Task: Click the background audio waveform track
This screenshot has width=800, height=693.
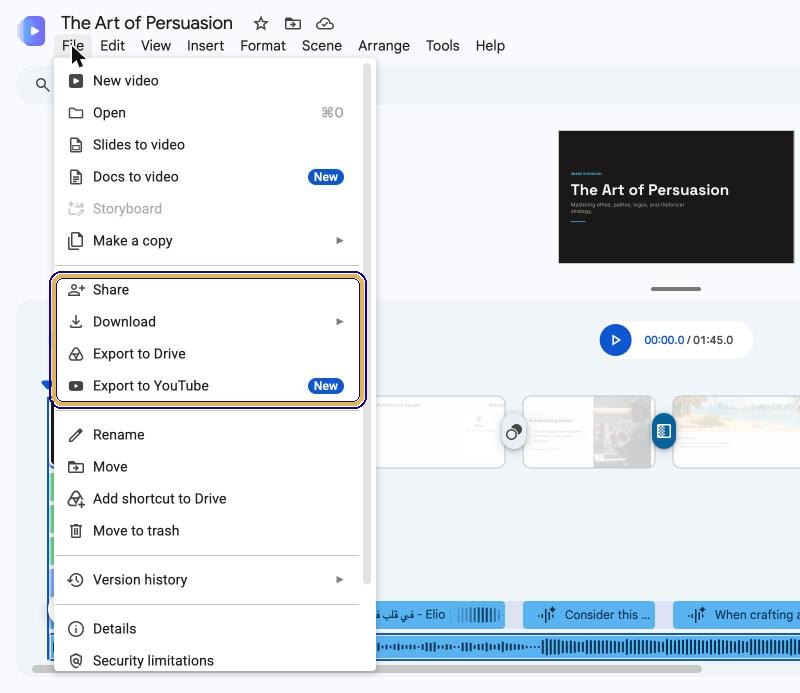Action: [x=588, y=647]
